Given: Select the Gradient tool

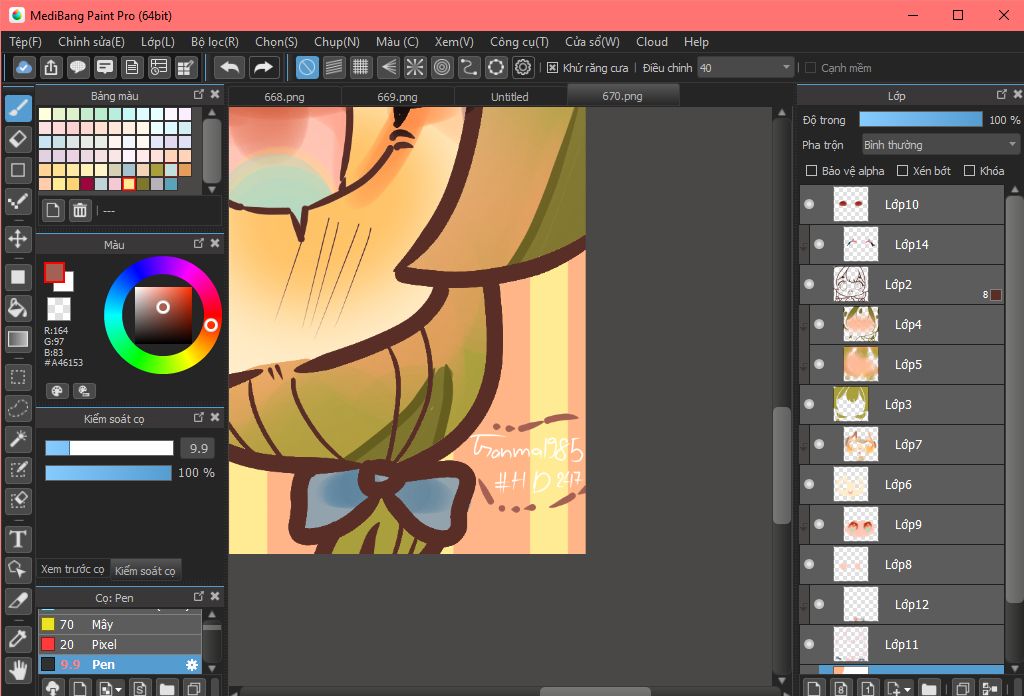Looking at the screenshot, I should (18, 339).
